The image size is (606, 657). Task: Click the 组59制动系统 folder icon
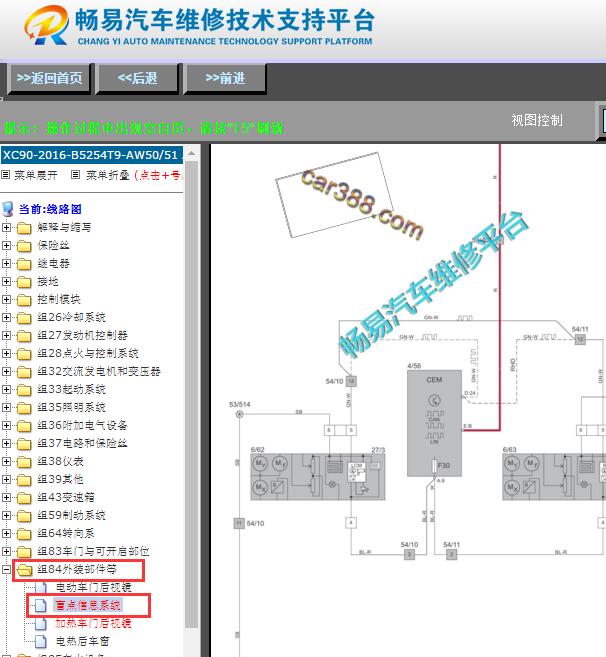point(24,516)
